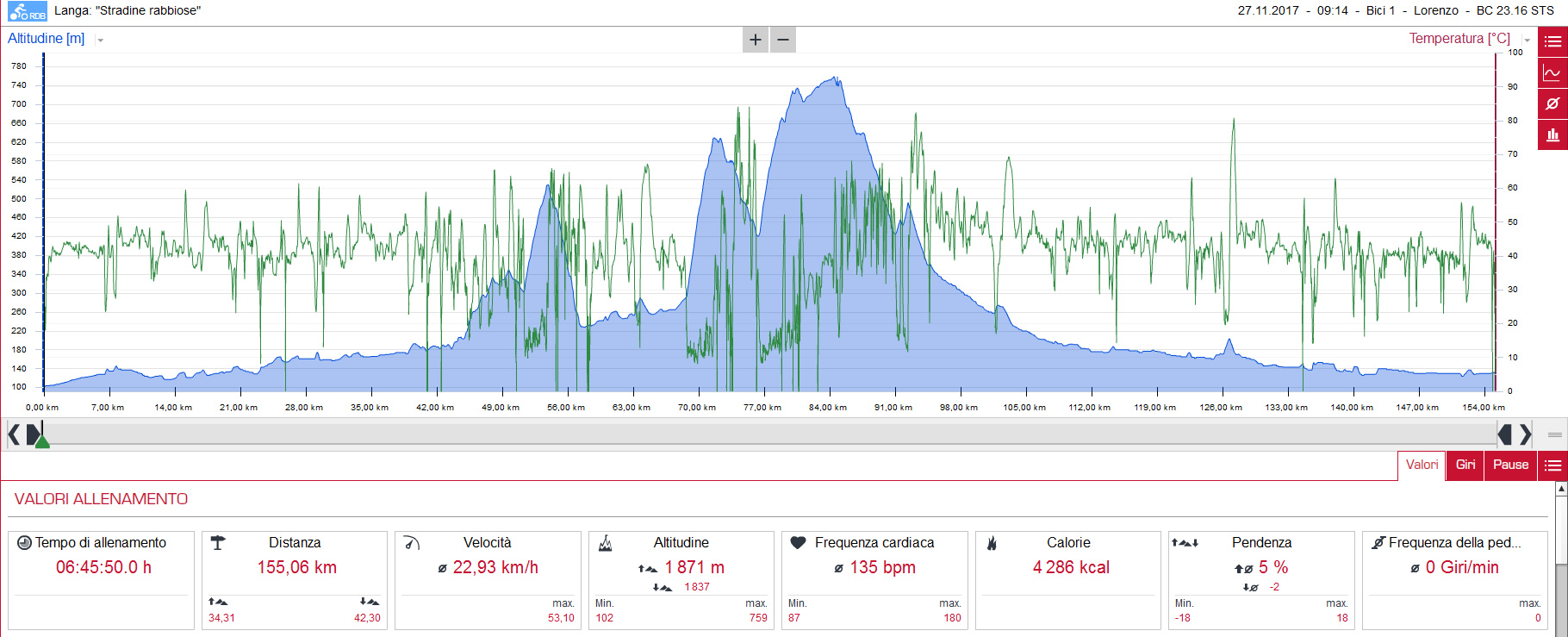Click the title Langa: "Stradine rabbiose"
1568x637 pixels.
tap(128, 10)
